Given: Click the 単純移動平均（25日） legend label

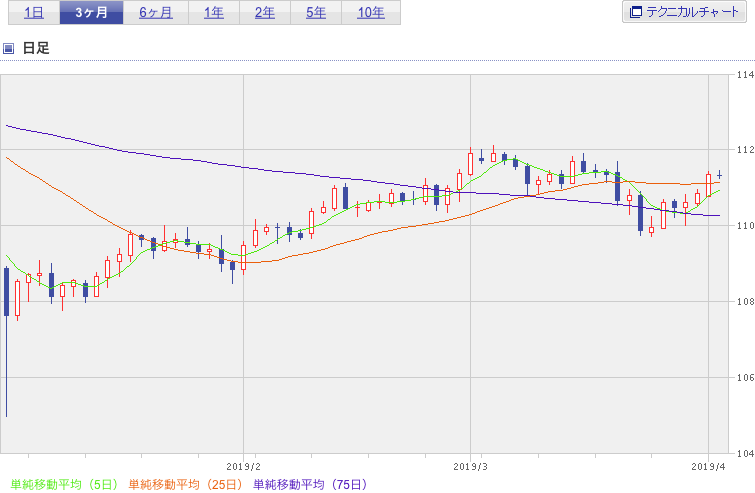Looking at the screenshot, I should pyautogui.click(x=185, y=484).
